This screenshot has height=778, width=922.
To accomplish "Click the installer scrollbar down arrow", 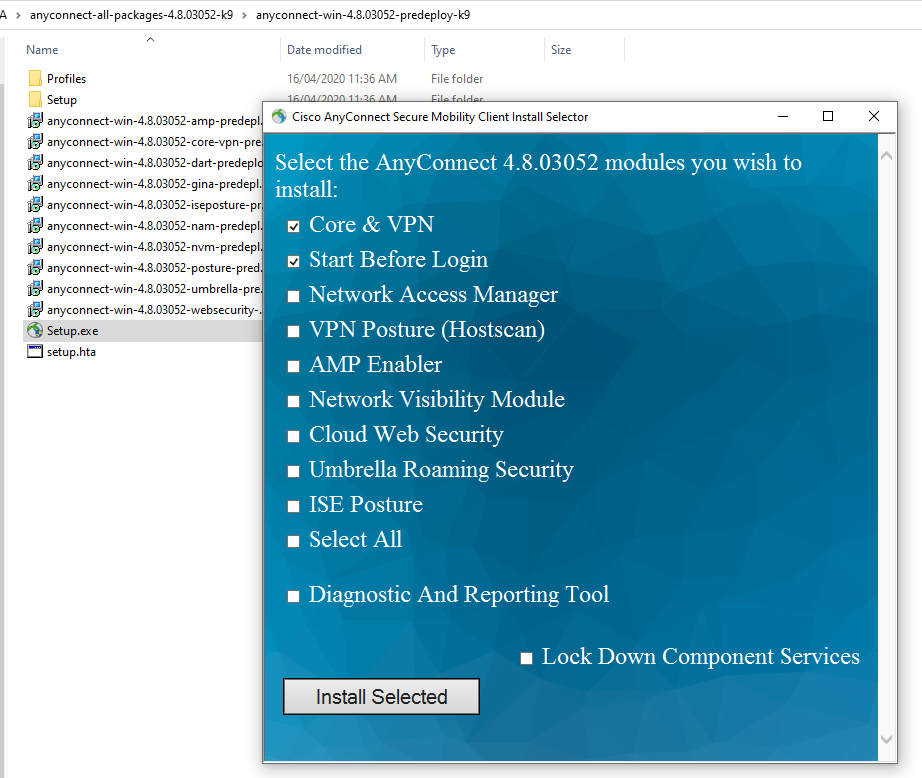I will pyautogui.click(x=886, y=739).
